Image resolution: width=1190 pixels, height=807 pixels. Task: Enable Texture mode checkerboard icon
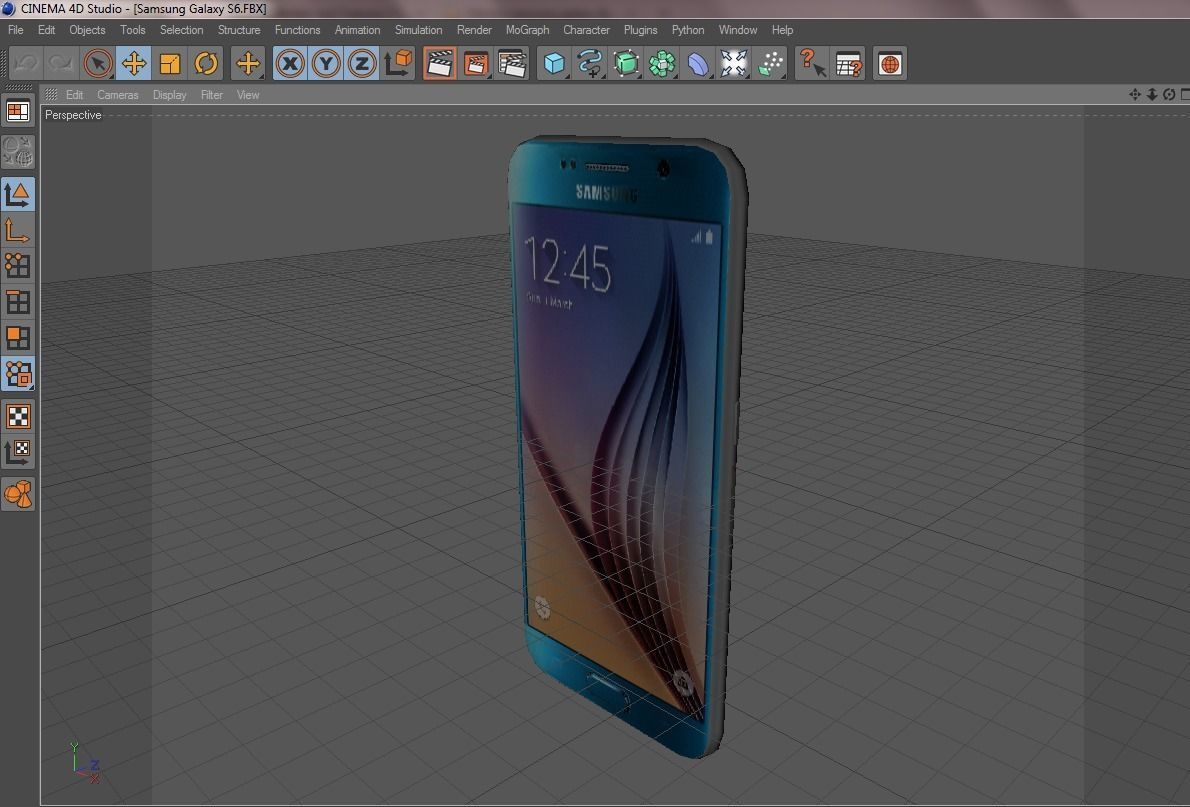pyautogui.click(x=18, y=417)
